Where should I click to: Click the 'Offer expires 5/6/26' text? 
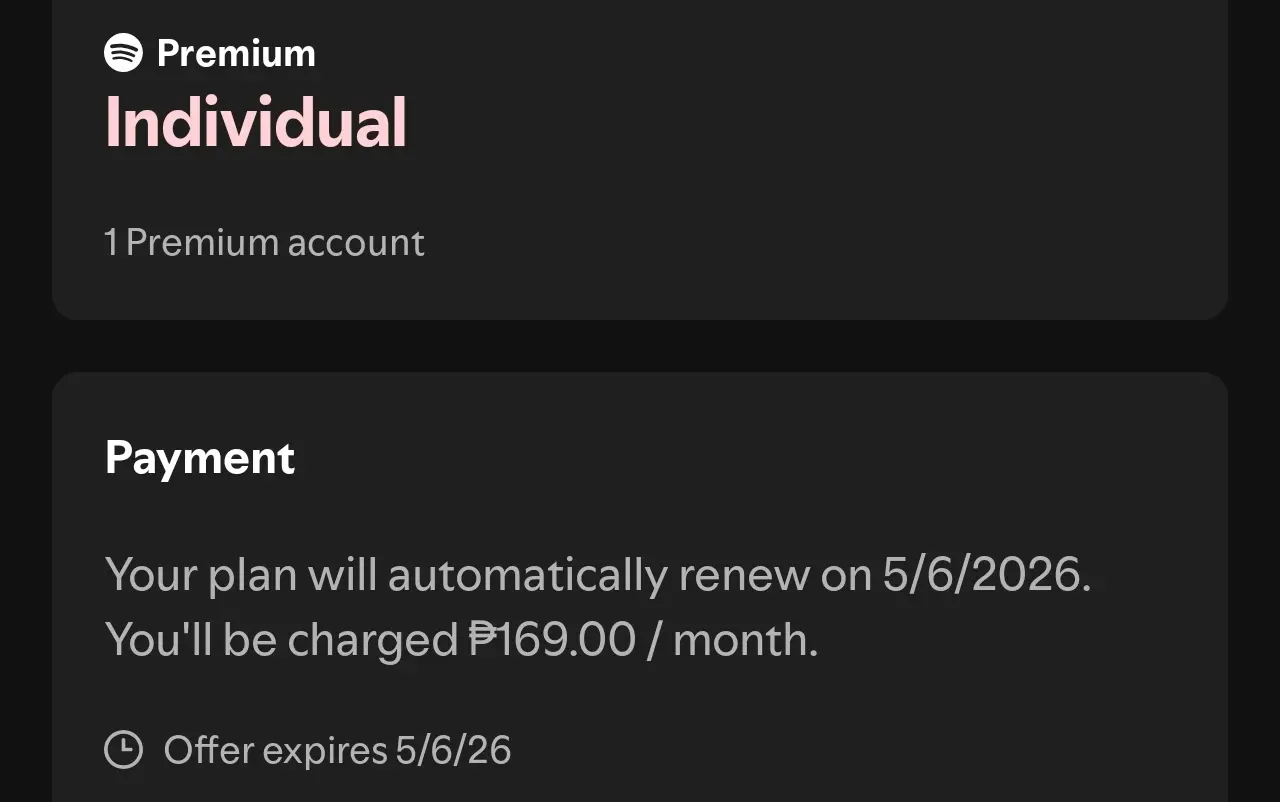coord(337,750)
